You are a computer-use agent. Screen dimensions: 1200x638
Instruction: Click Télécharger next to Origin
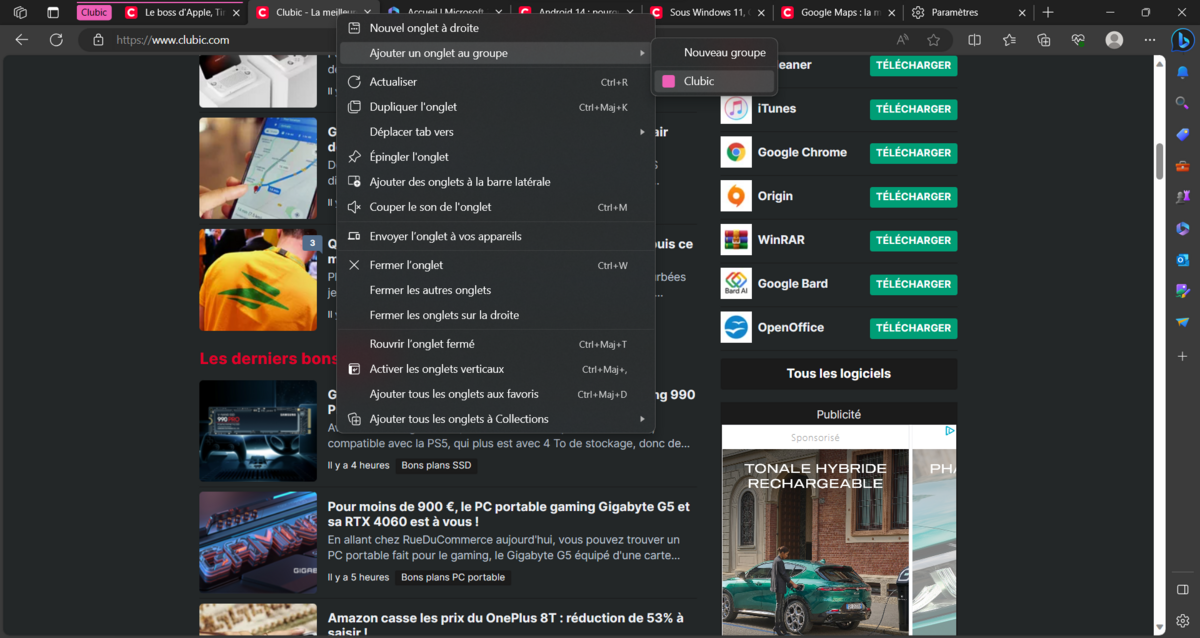[913, 197]
